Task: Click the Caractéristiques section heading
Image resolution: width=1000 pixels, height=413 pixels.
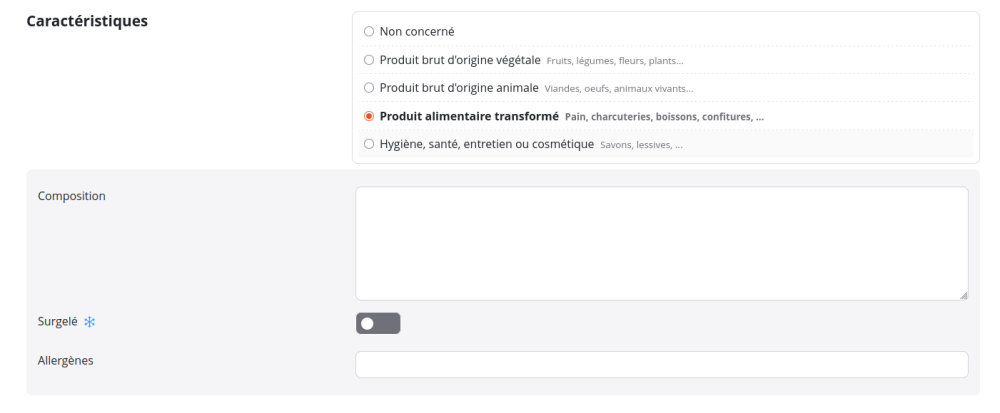Action: (x=87, y=21)
